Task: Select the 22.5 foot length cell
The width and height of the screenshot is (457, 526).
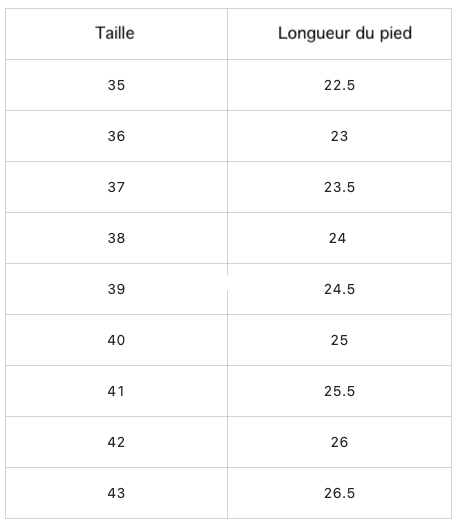Action: (339, 85)
